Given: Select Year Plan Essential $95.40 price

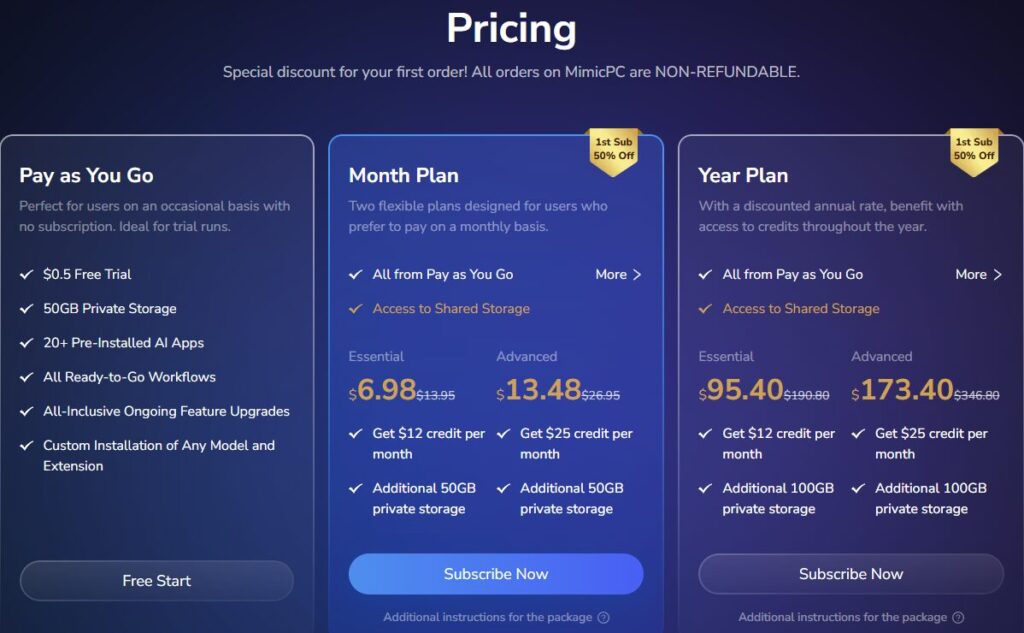Looking at the screenshot, I should [x=741, y=390].
